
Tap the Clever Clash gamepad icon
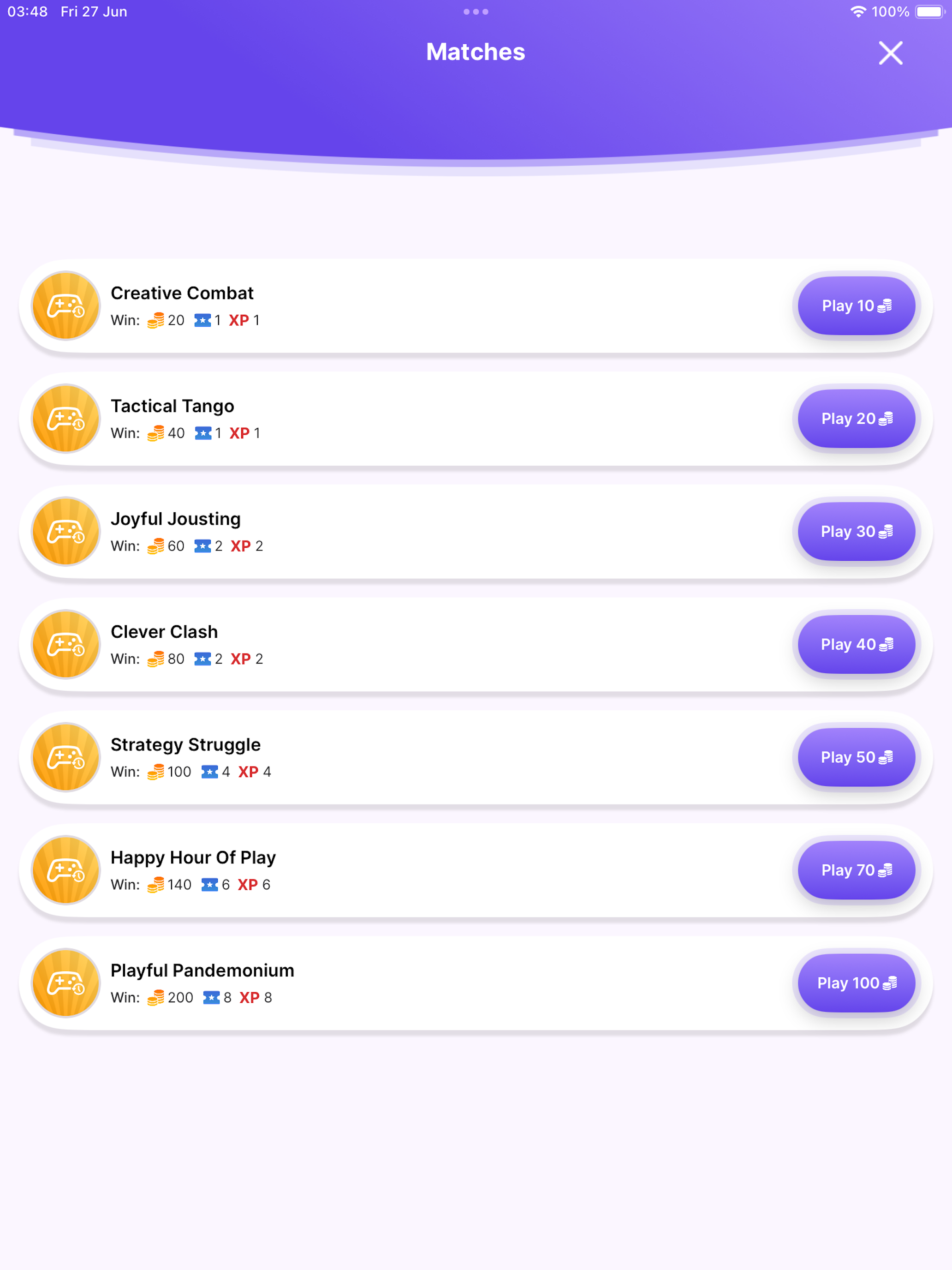pos(66,644)
